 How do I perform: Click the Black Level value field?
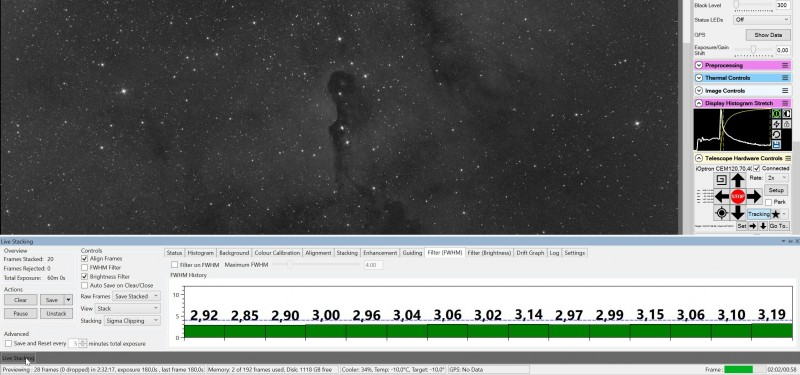[x=783, y=5]
